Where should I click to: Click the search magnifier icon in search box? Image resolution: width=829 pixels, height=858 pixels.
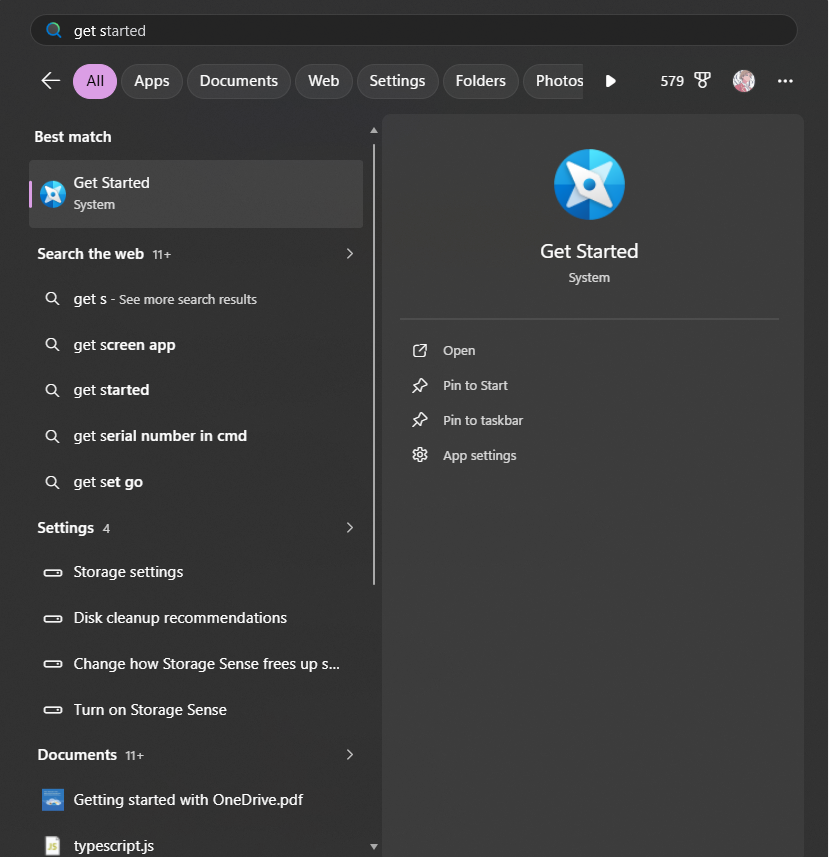53,30
